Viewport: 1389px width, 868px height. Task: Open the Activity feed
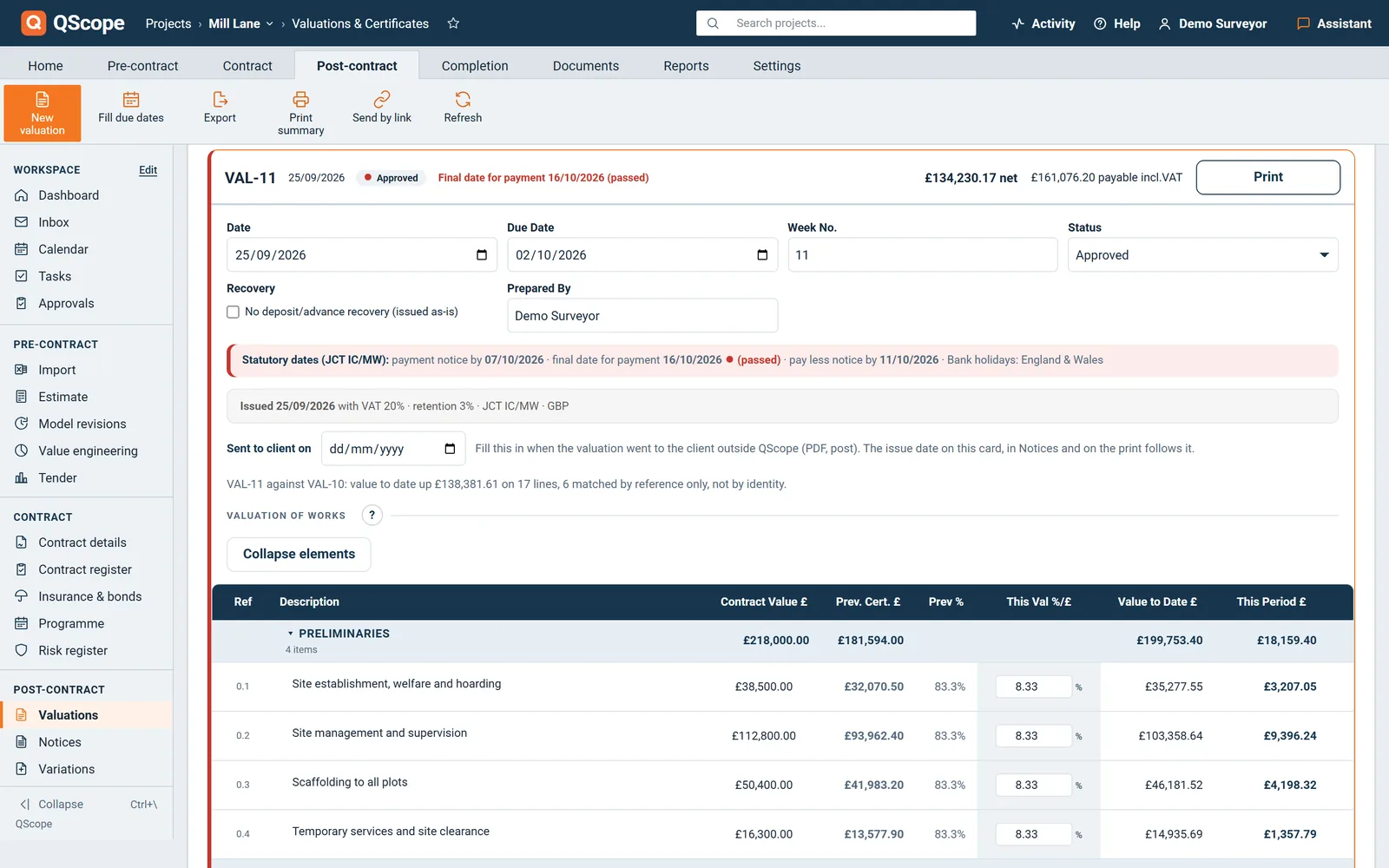click(1043, 23)
